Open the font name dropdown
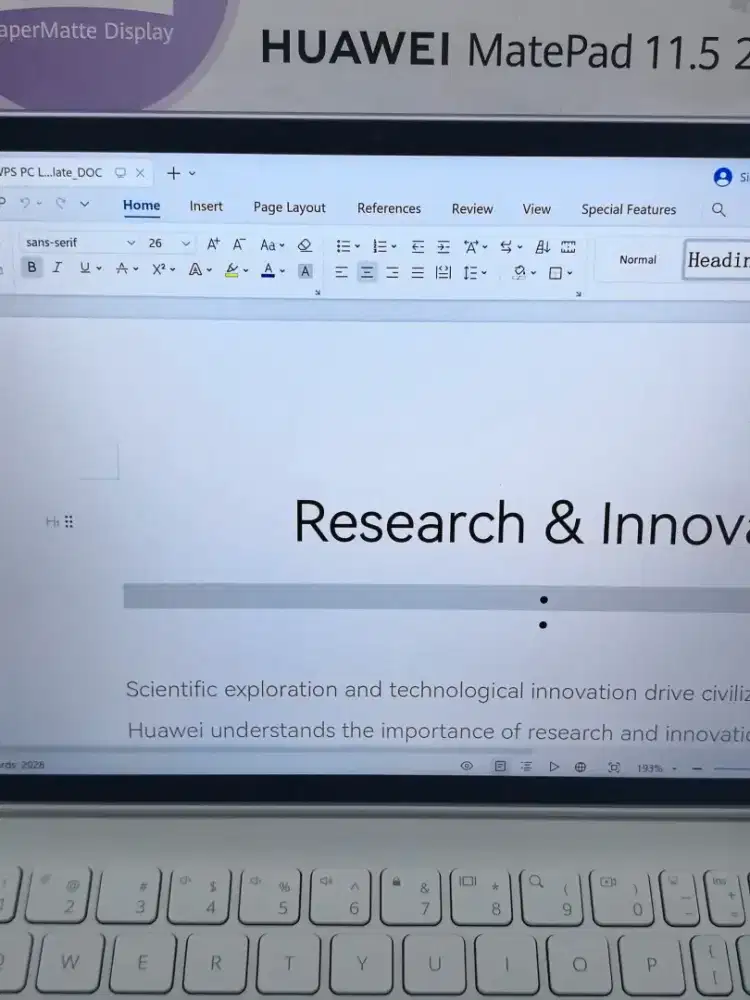750x1000 pixels. tap(131, 243)
